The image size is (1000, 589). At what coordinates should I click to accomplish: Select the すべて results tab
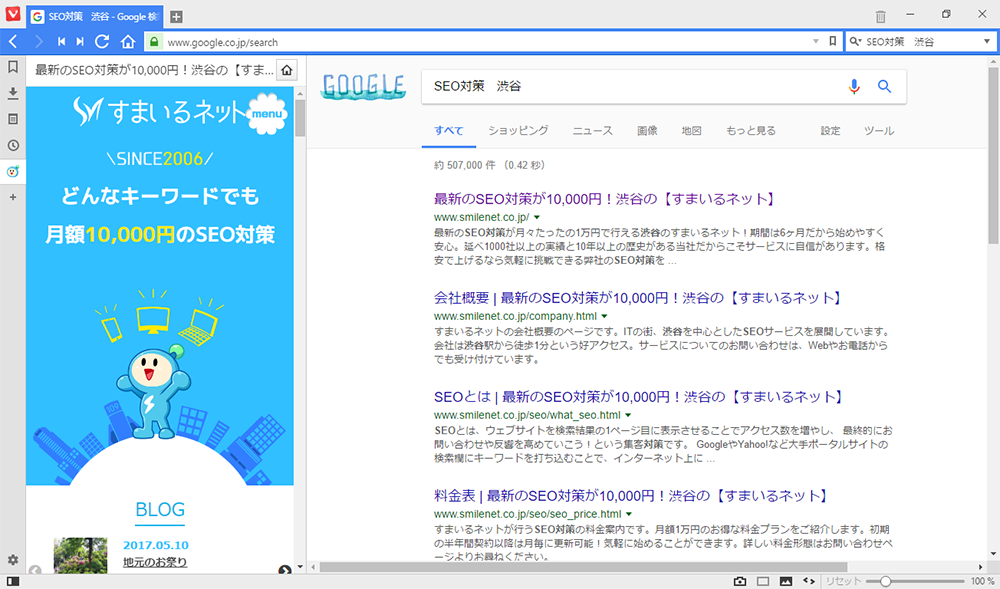click(449, 131)
